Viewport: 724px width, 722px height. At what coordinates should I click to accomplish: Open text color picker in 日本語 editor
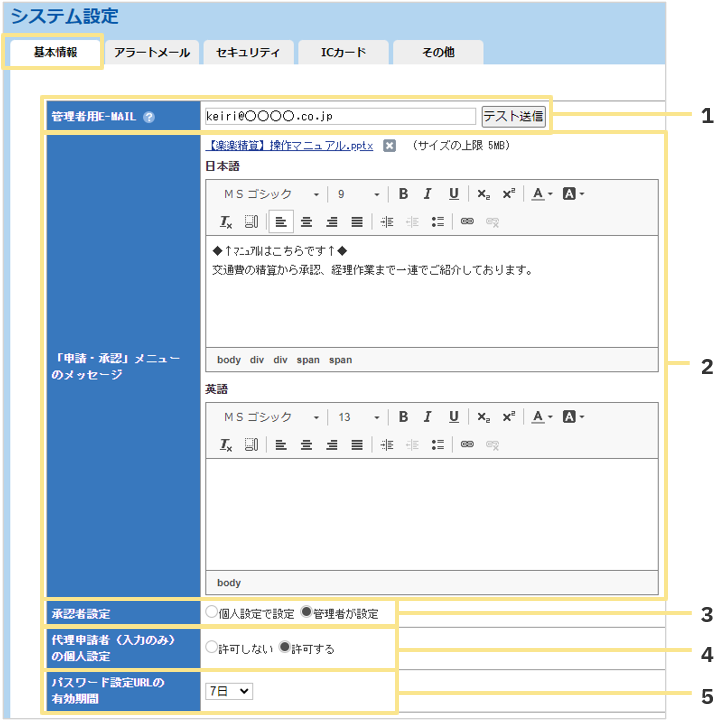tap(541, 194)
